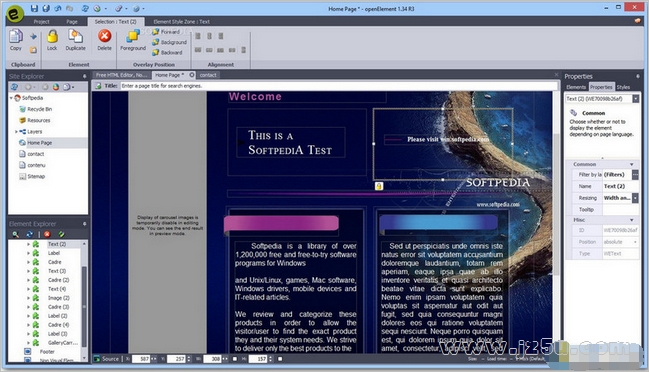
Task: Click the first top-row icon in Alignment
Action: [x=198, y=36]
